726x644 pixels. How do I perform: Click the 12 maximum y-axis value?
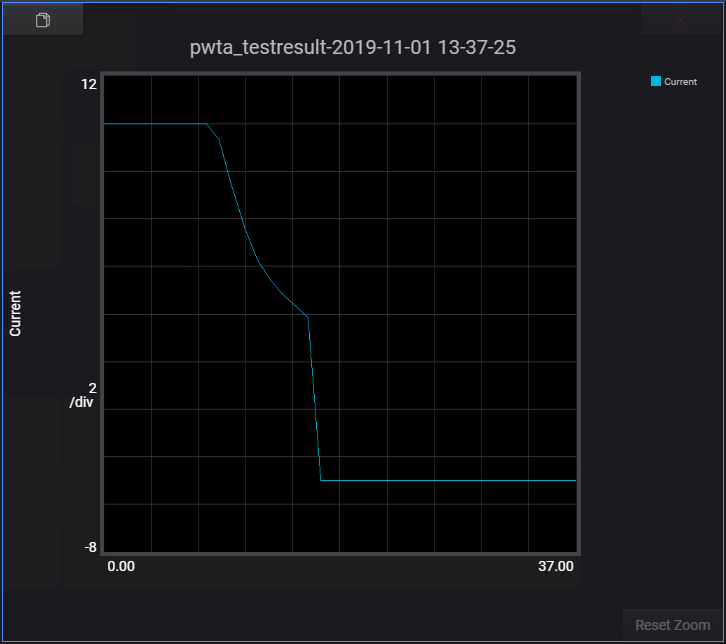tap(89, 84)
